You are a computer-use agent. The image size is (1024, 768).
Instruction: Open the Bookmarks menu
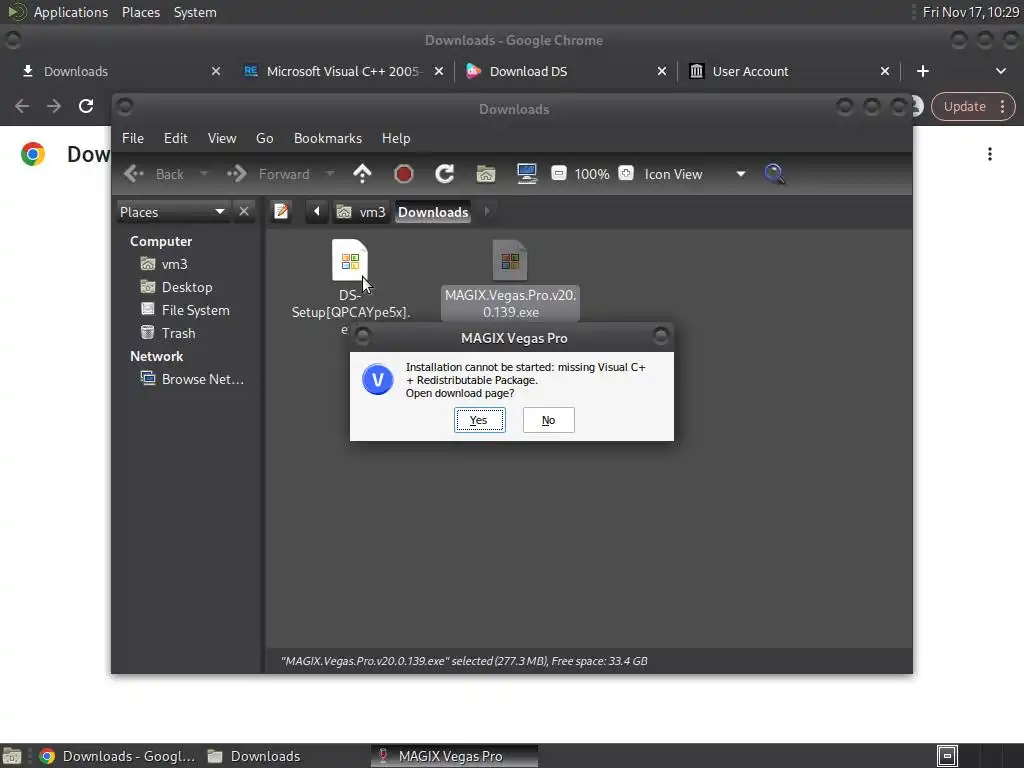click(328, 138)
